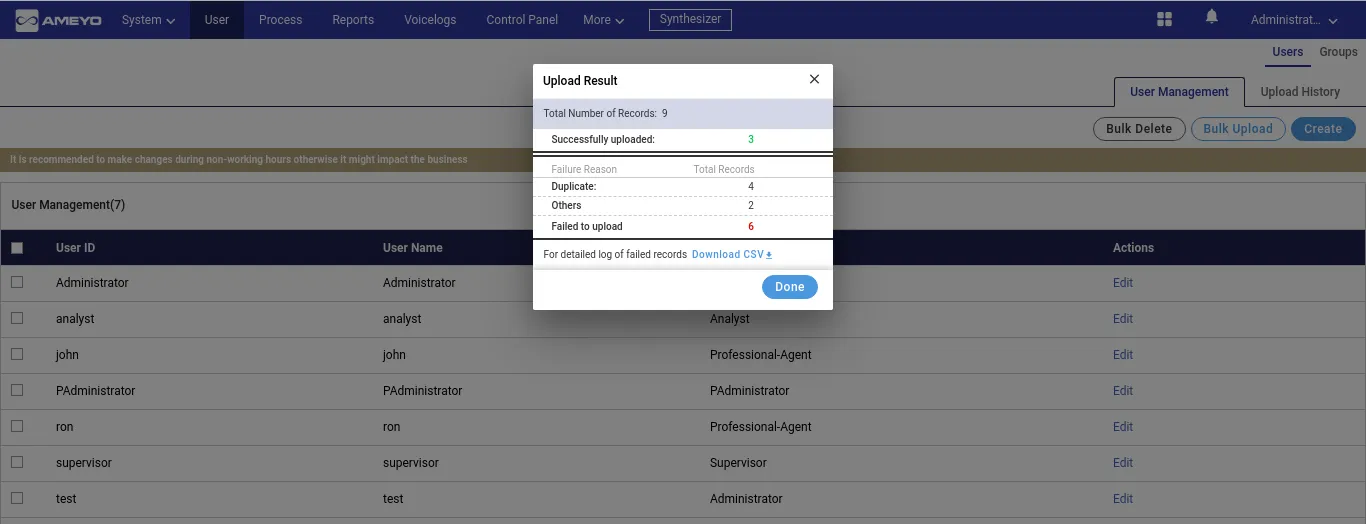Check the PAdministrator row checkbox

17,391
